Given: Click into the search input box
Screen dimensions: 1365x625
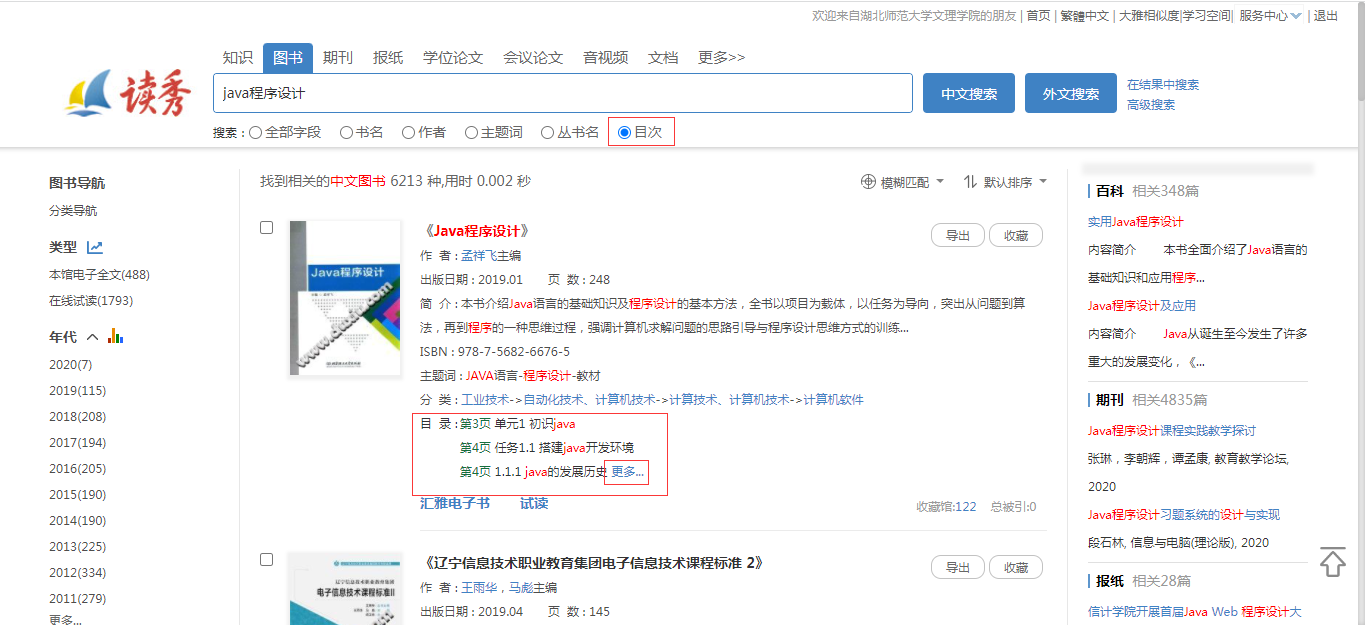Looking at the screenshot, I should point(562,93).
